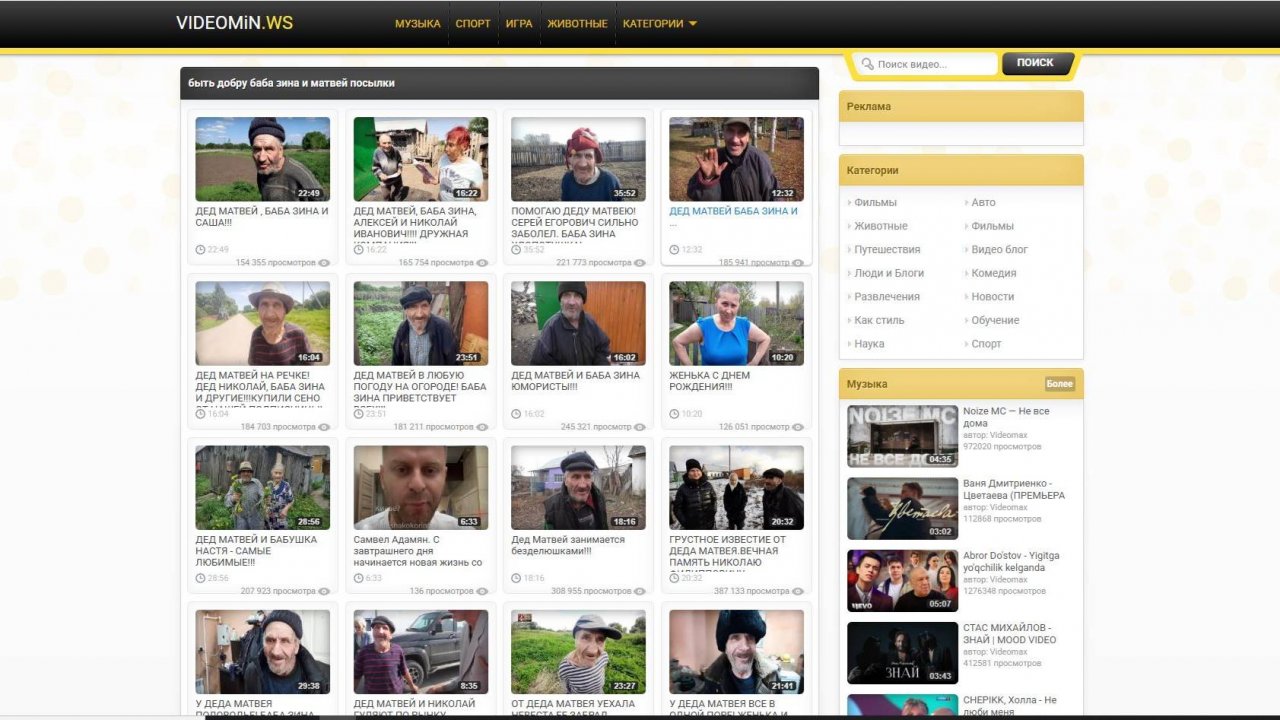
Task: Select the Комедия category link
Action: (994, 273)
